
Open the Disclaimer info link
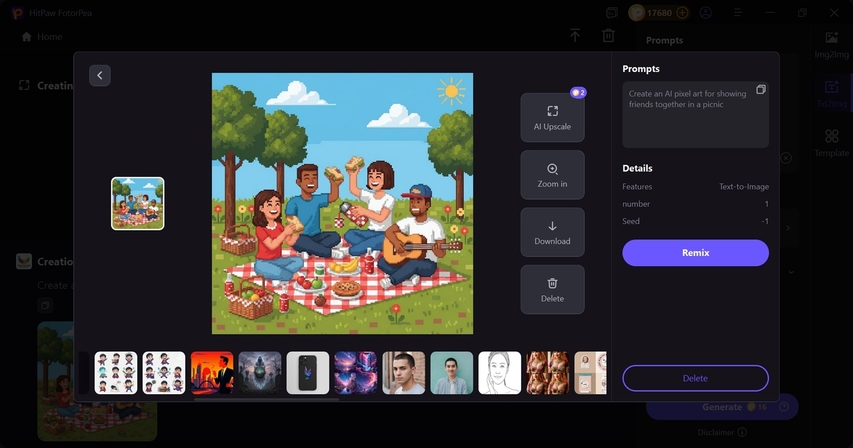pos(722,432)
